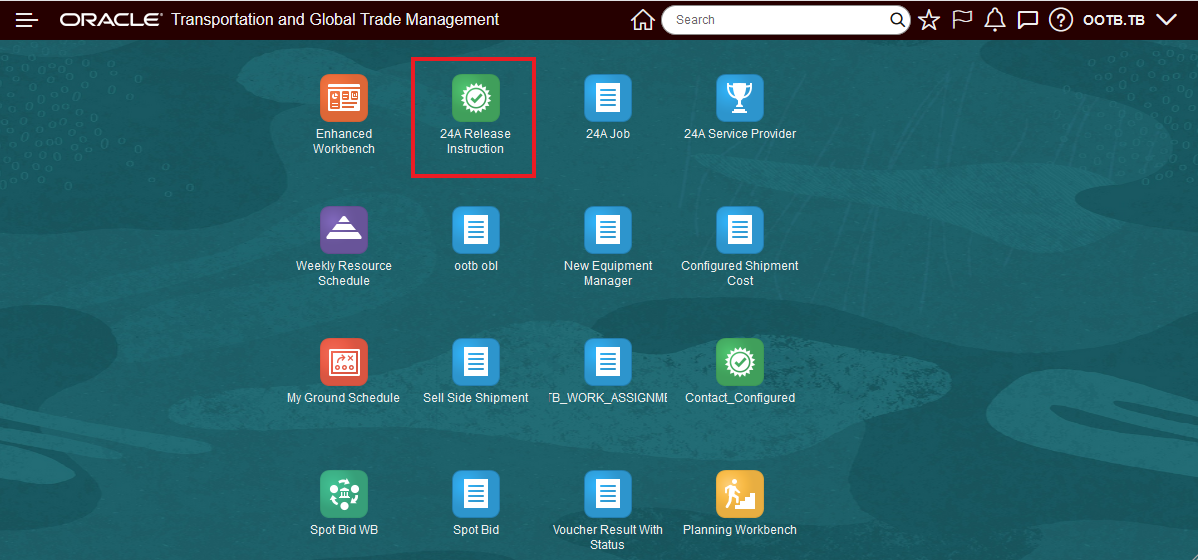Image resolution: width=1198 pixels, height=560 pixels.
Task: Open the message chat icon
Action: coord(1028,20)
